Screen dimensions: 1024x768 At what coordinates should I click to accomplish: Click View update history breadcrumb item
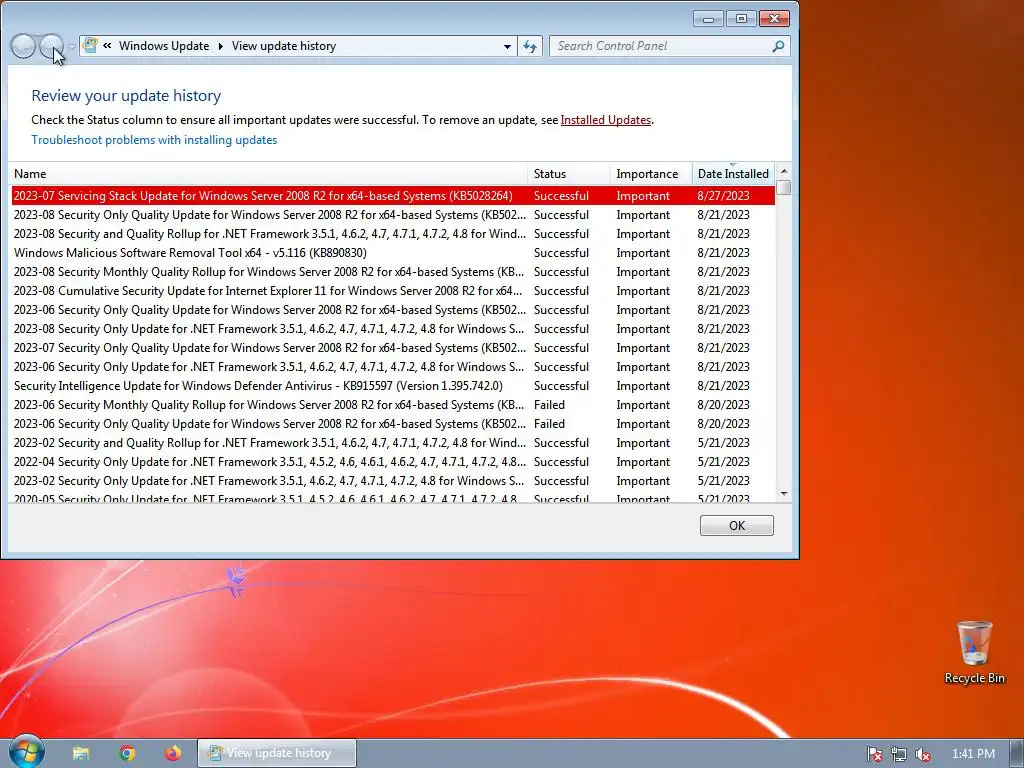click(283, 46)
